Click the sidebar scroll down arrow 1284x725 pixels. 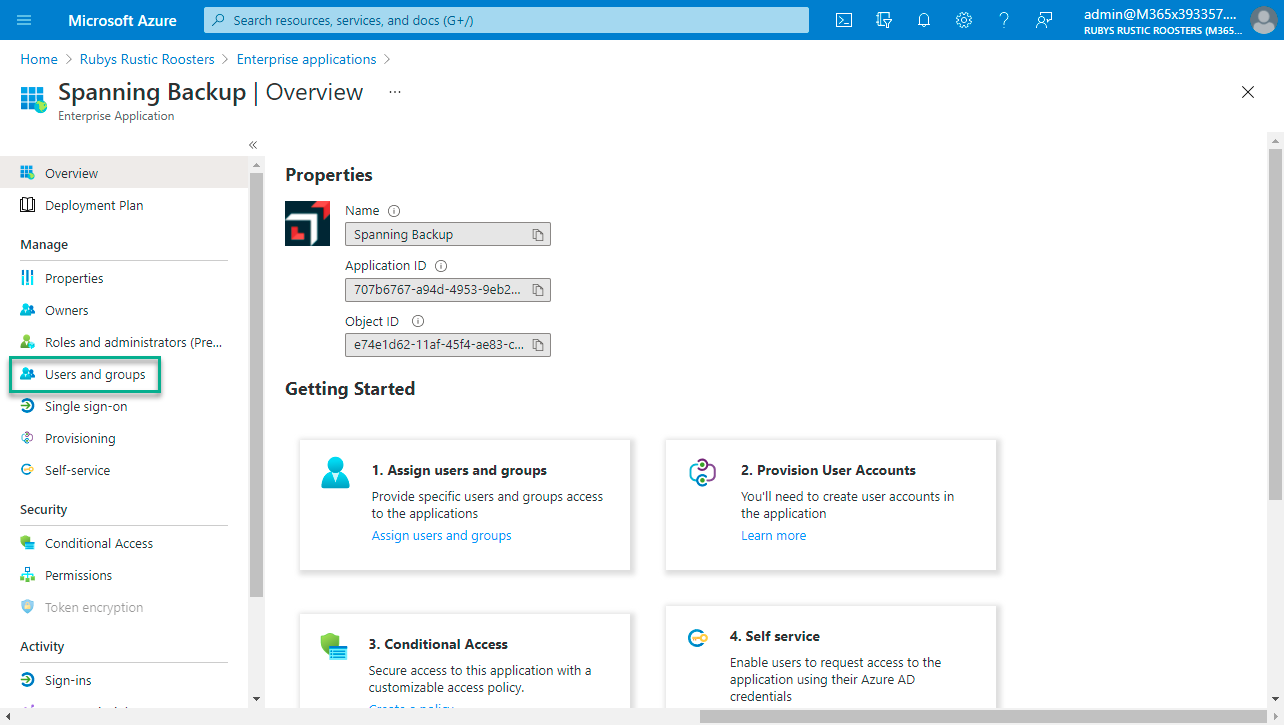(256, 698)
